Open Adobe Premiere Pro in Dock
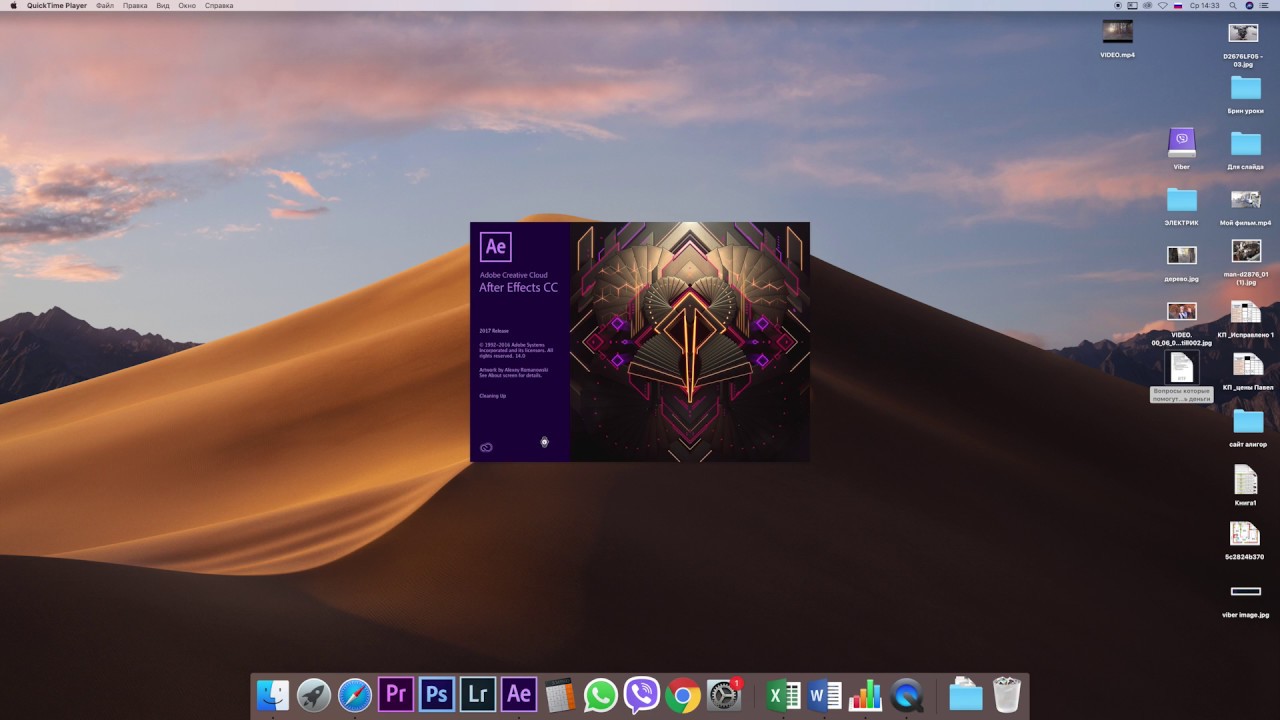This screenshot has width=1280, height=720. (396, 694)
